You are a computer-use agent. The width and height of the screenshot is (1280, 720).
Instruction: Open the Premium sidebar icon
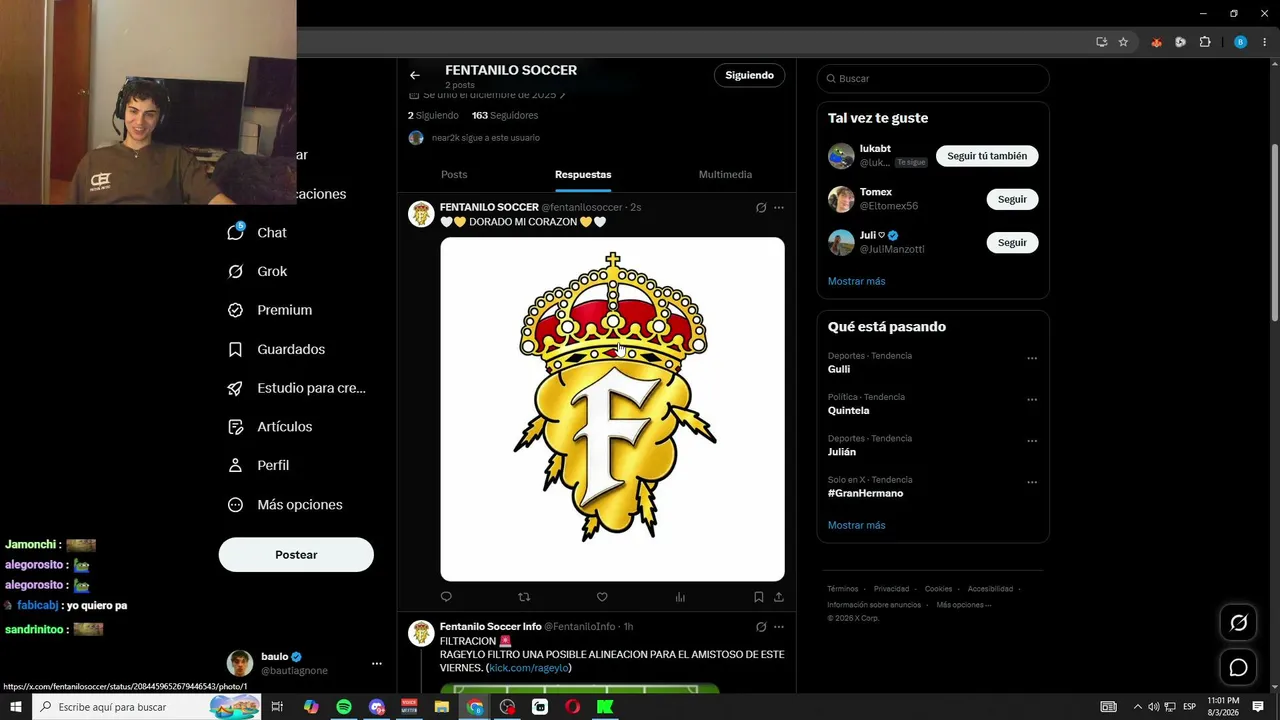[236, 310]
